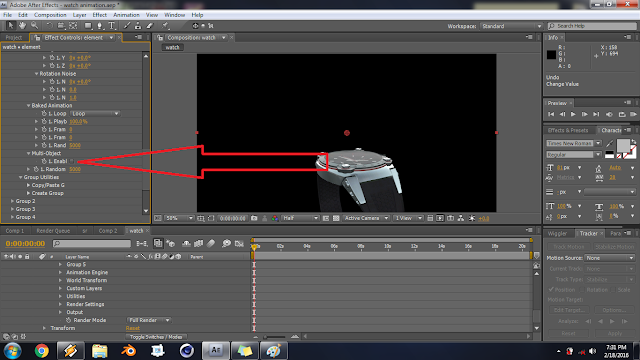Viewport: 640px width, 360px height.
Task: Open Paint from taskbar
Action: (274, 351)
